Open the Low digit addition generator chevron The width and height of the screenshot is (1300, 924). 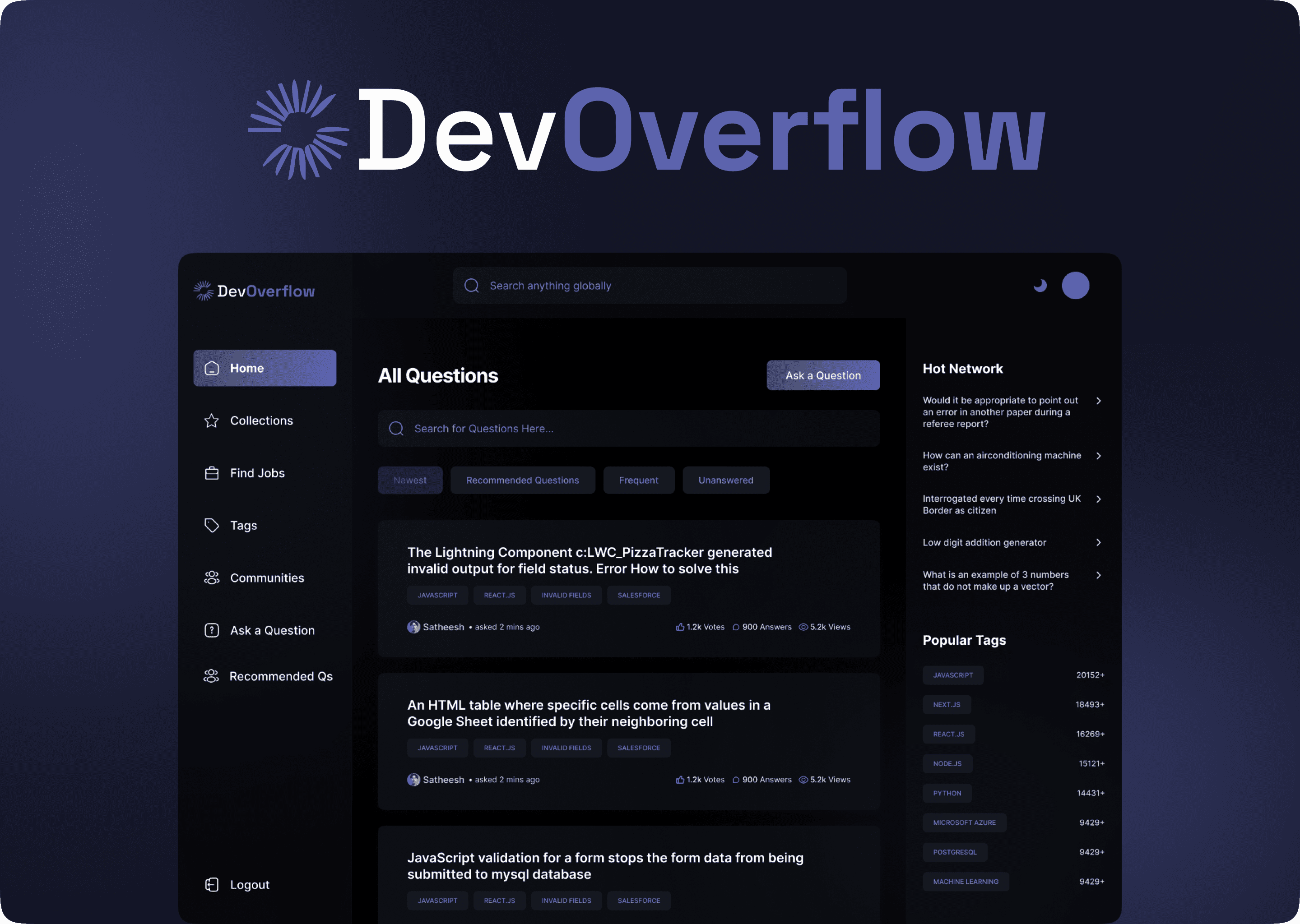point(1099,542)
